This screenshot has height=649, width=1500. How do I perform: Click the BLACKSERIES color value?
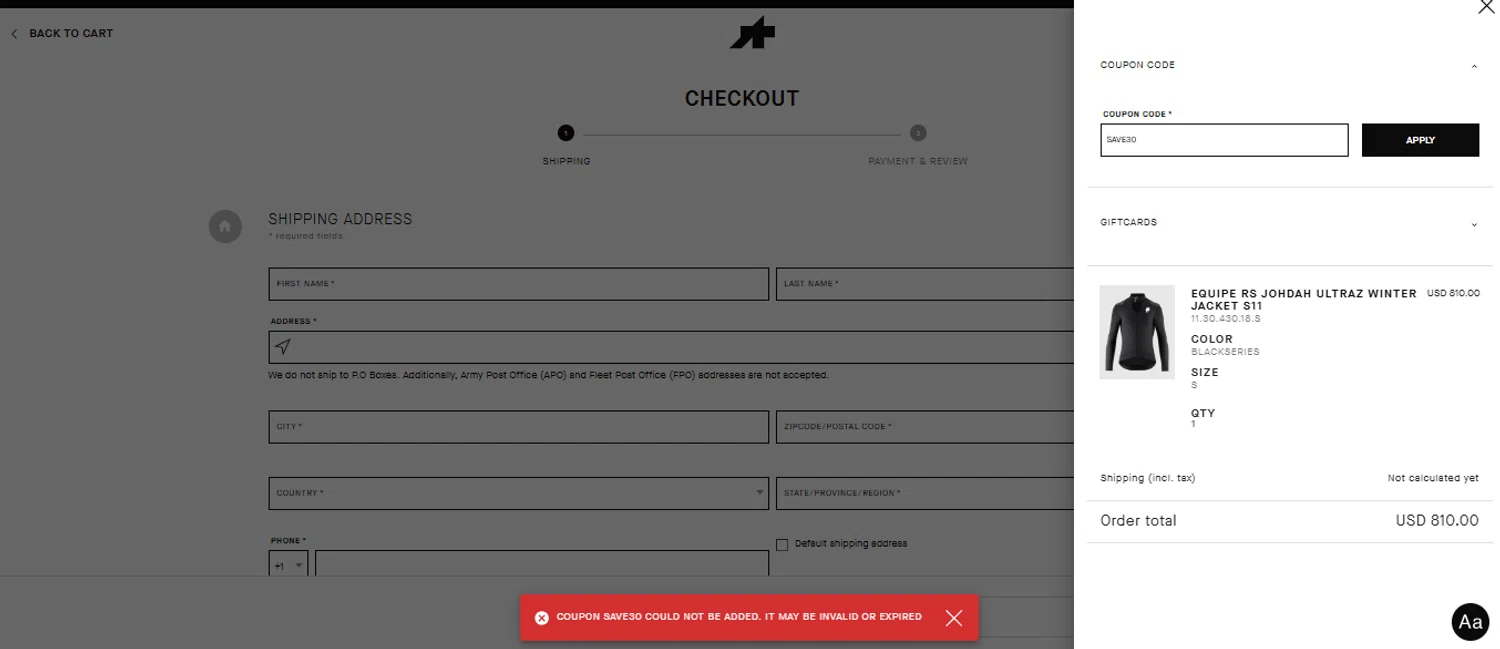[1225, 352]
